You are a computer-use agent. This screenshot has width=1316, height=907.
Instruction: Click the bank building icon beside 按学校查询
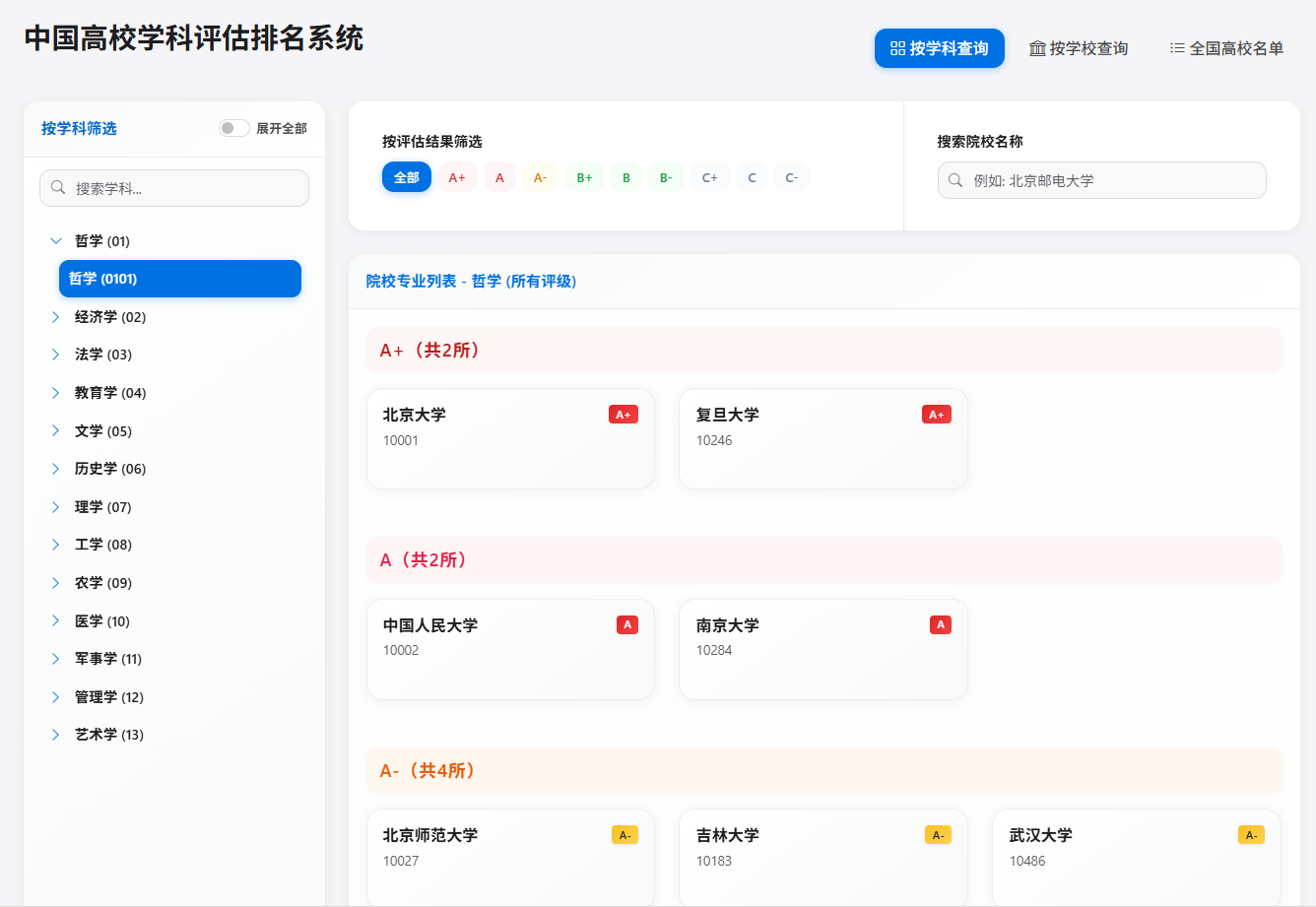click(x=1037, y=48)
